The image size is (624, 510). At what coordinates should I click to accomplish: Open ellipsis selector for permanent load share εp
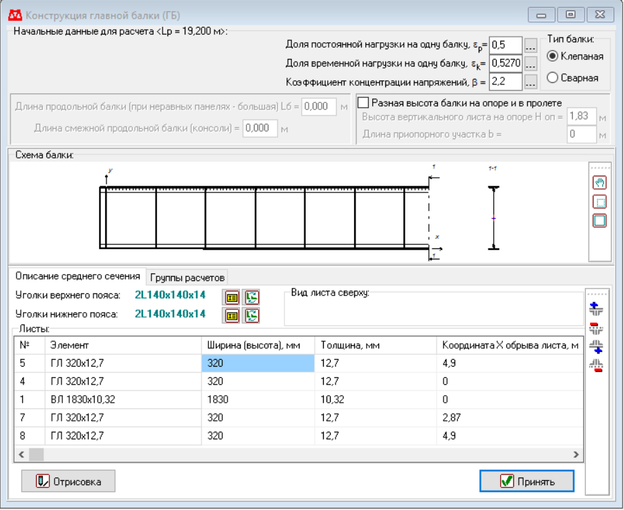[531, 45]
